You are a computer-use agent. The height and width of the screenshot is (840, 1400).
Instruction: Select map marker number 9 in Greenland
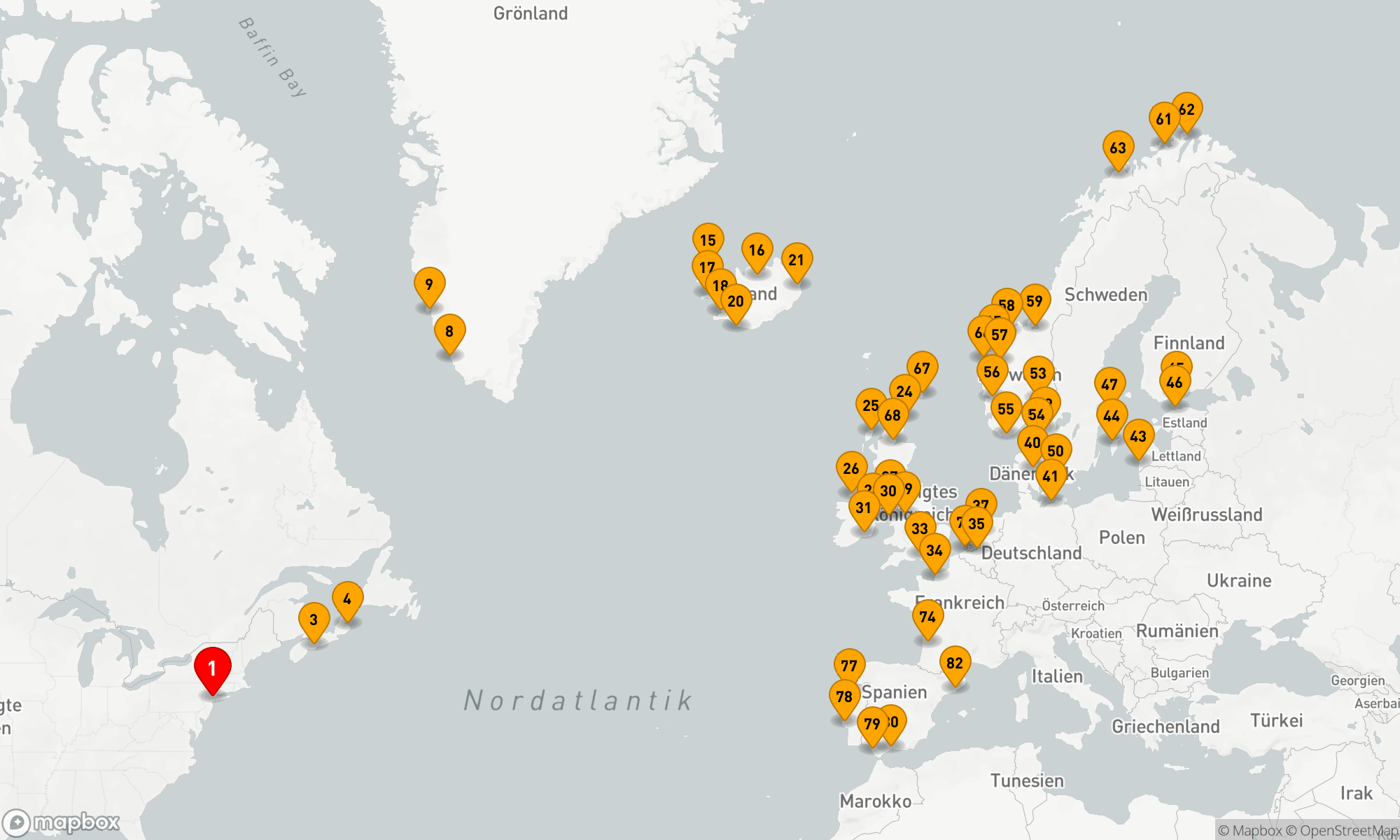(429, 285)
